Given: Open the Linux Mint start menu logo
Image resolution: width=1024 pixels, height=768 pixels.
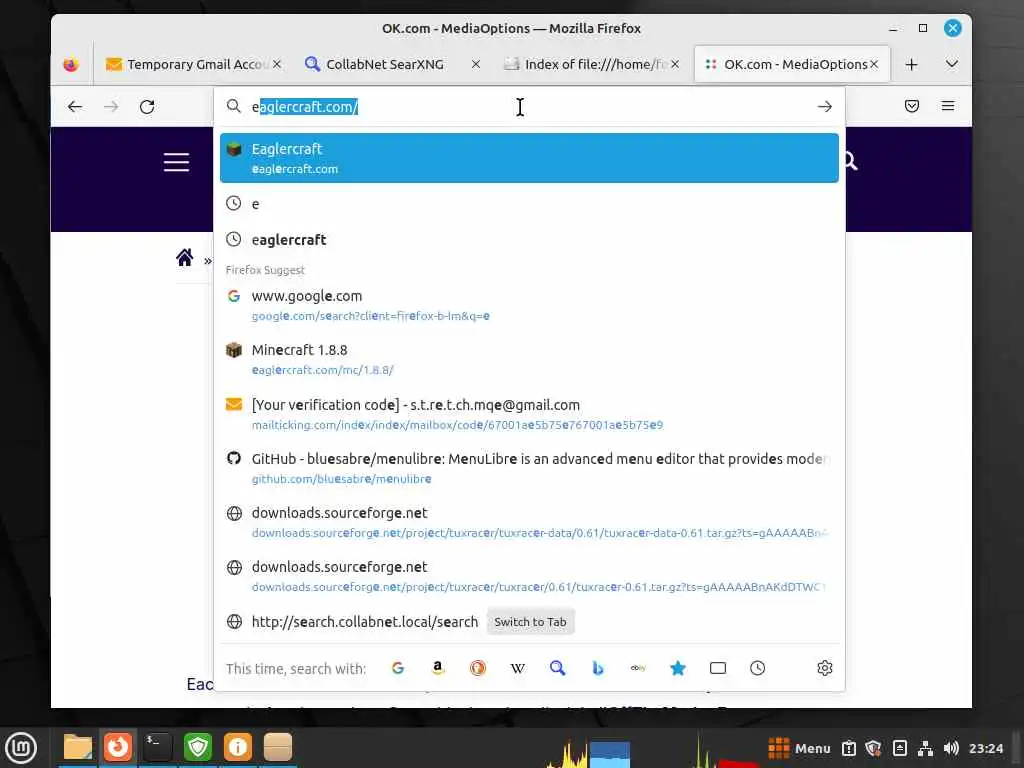Looking at the screenshot, I should click(21, 748).
